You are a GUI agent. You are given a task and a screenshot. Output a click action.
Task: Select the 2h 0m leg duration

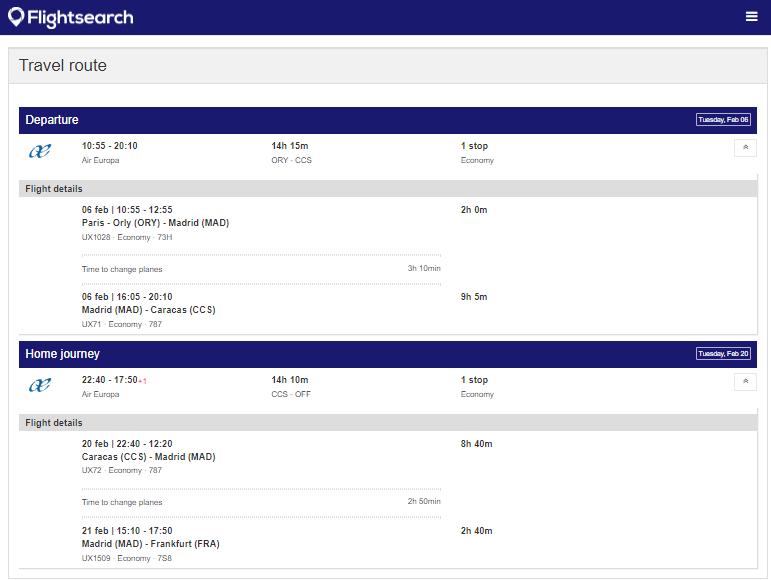474,209
